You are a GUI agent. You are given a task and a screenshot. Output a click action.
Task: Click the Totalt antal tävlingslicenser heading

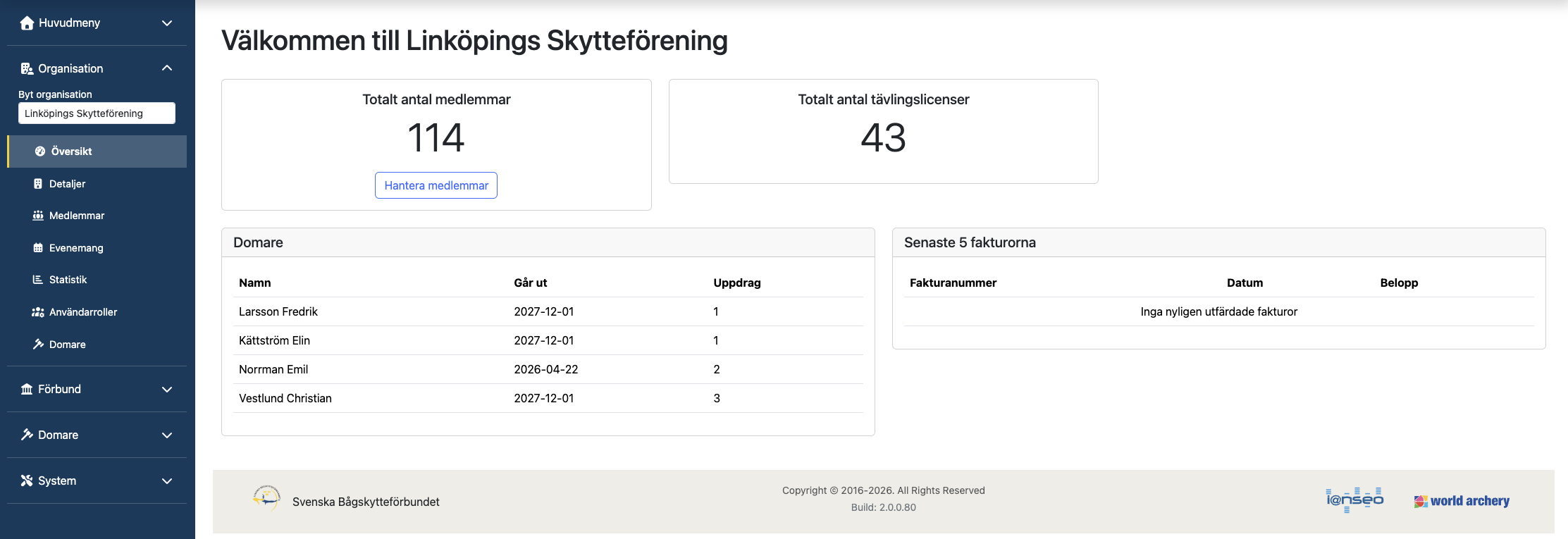click(x=883, y=99)
